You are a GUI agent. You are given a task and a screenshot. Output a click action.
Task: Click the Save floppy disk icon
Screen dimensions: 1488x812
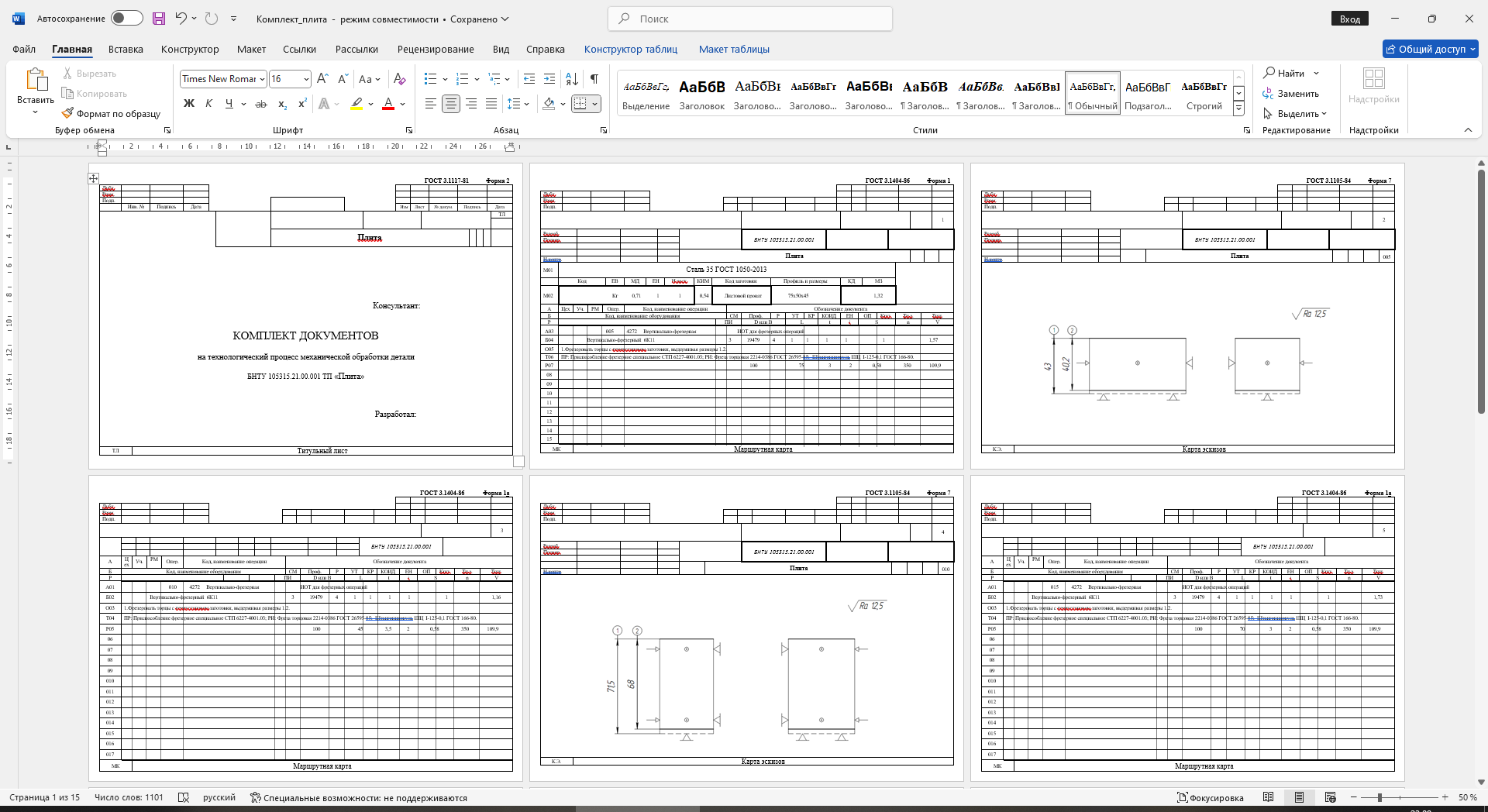click(159, 19)
